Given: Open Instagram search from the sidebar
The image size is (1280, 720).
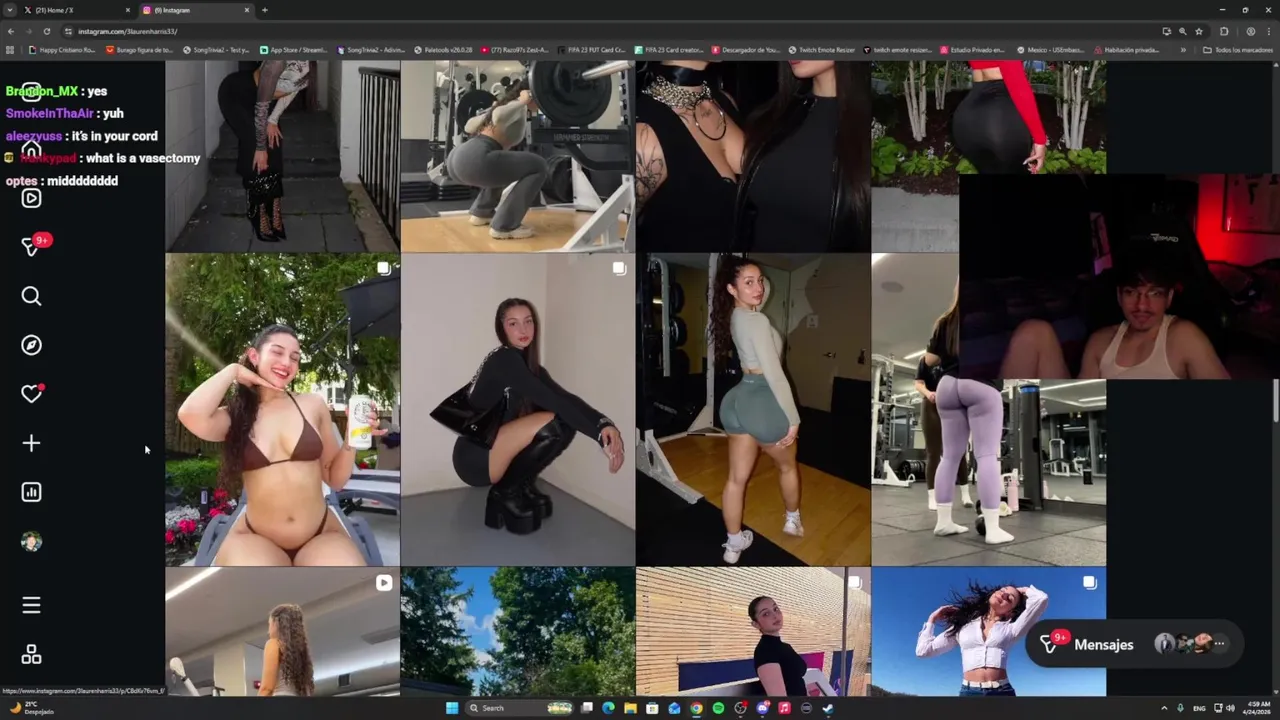Looking at the screenshot, I should coord(31,296).
